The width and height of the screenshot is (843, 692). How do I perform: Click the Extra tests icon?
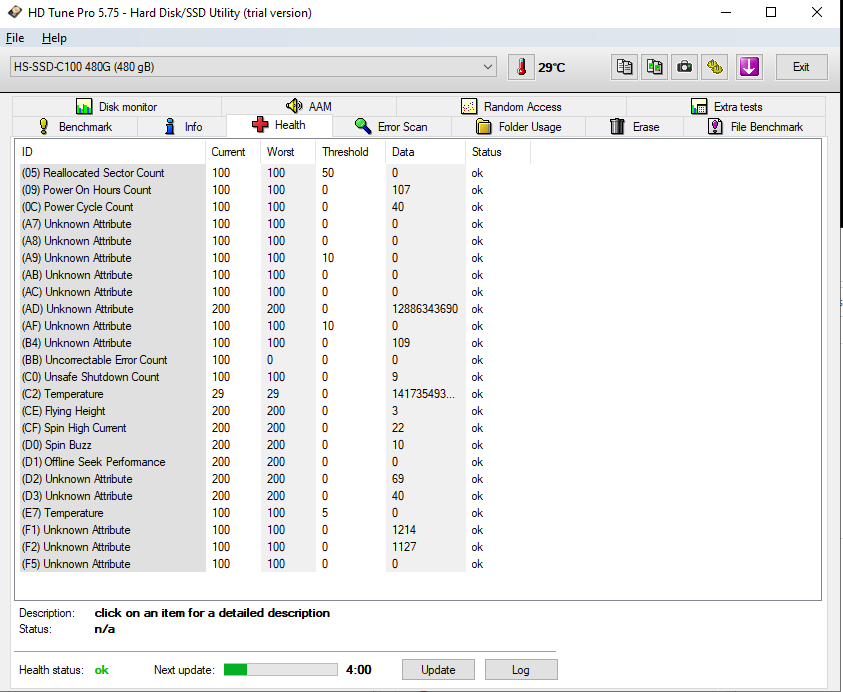click(699, 106)
